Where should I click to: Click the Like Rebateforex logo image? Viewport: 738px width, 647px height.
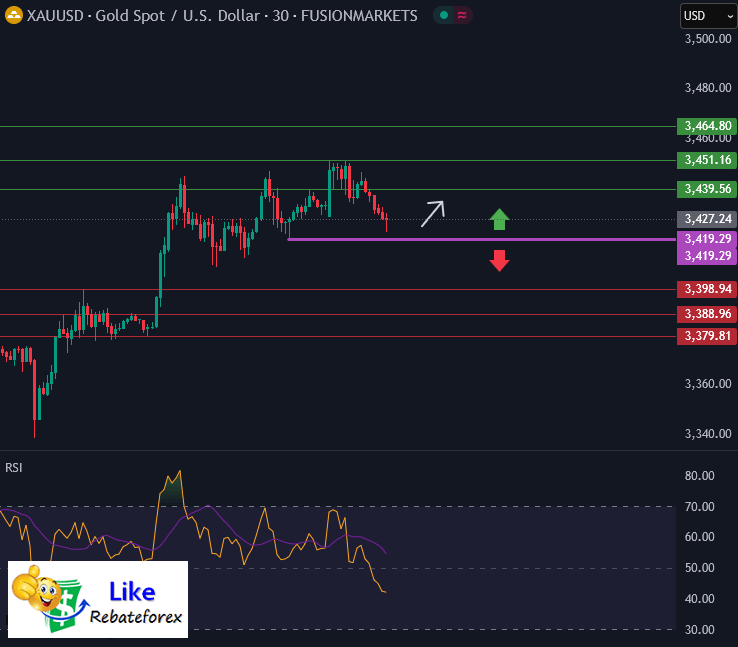click(x=98, y=599)
